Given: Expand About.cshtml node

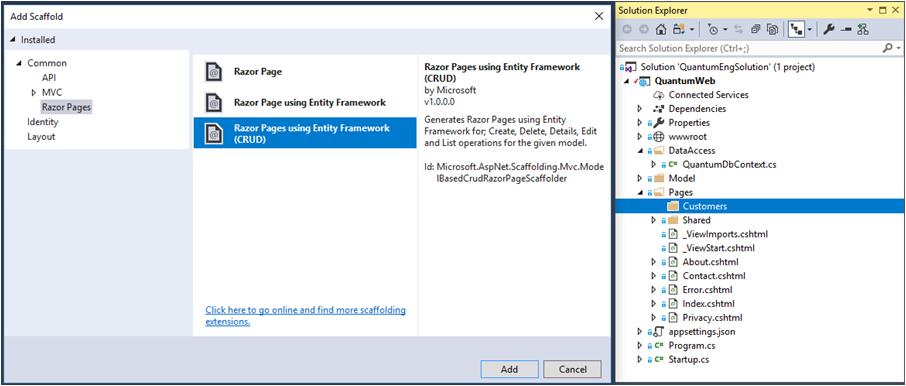Looking at the screenshot, I should coord(653,262).
